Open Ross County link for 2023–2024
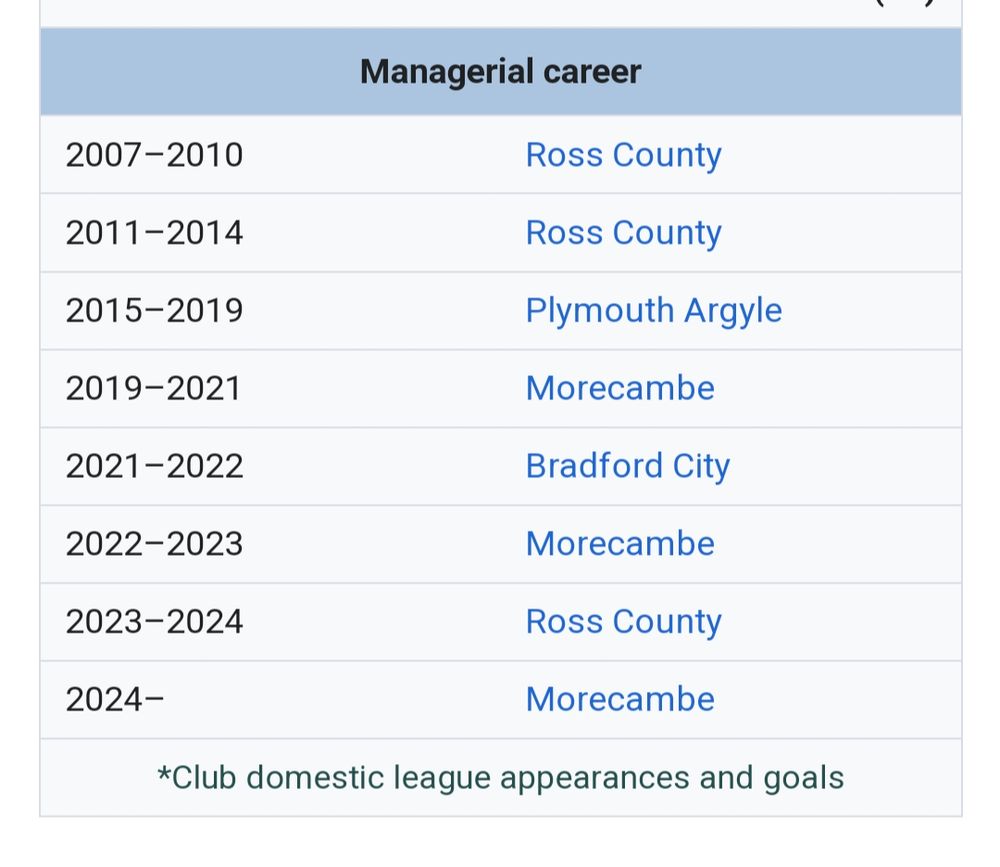 [x=623, y=622]
